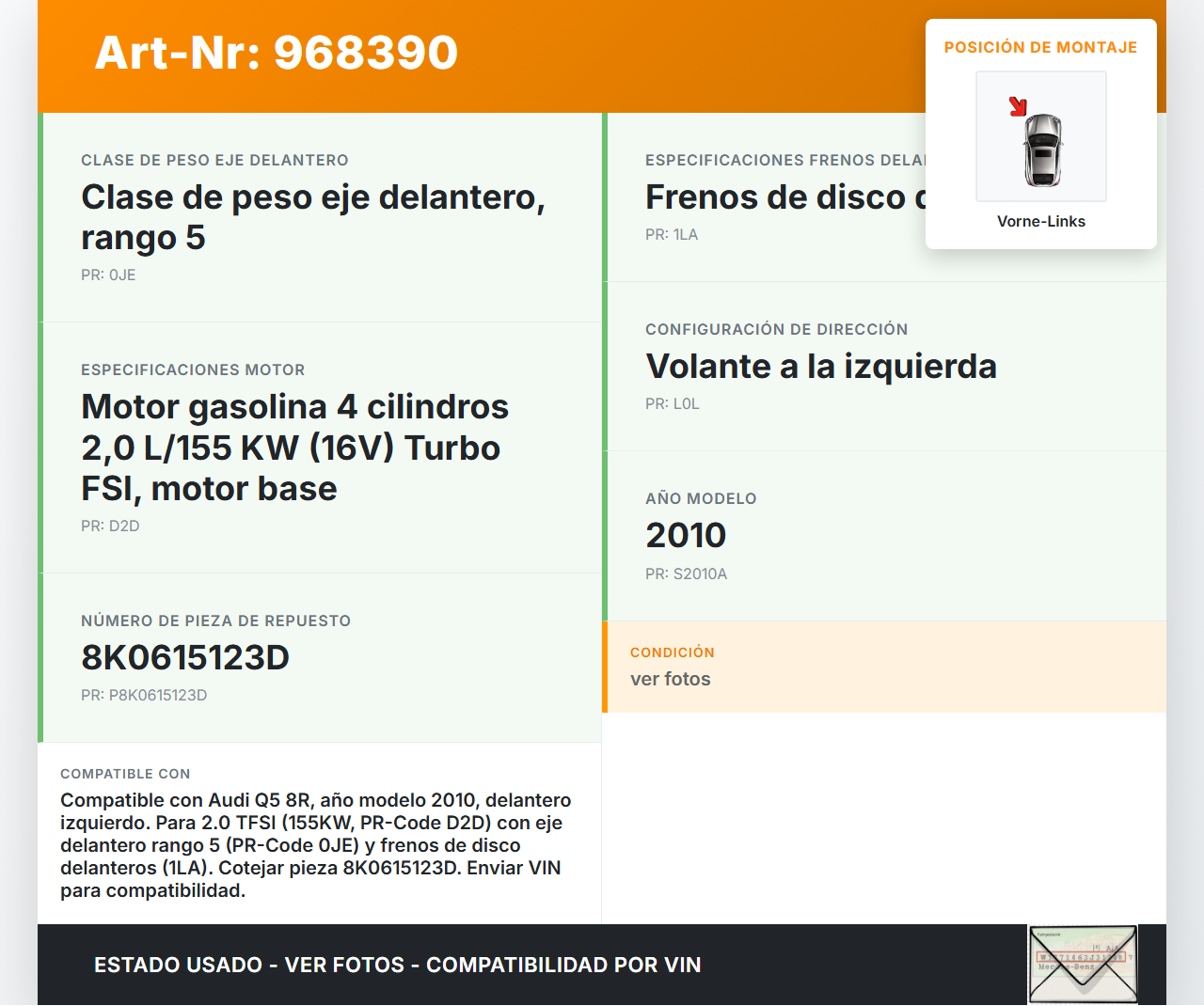The image size is (1204, 1006).
Task: Click the NÚMERO DE PIEZA DE REPUESTO label
Action: point(215,621)
